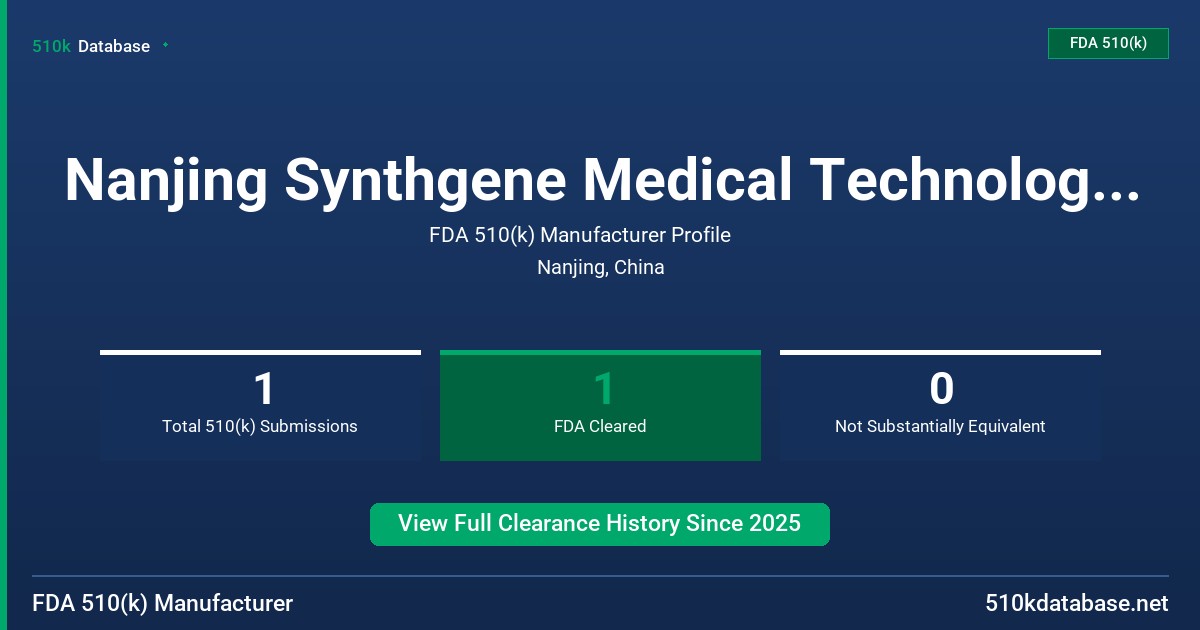Click the small green dot beside Database
Screen dimensions: 1200x630
165,45
